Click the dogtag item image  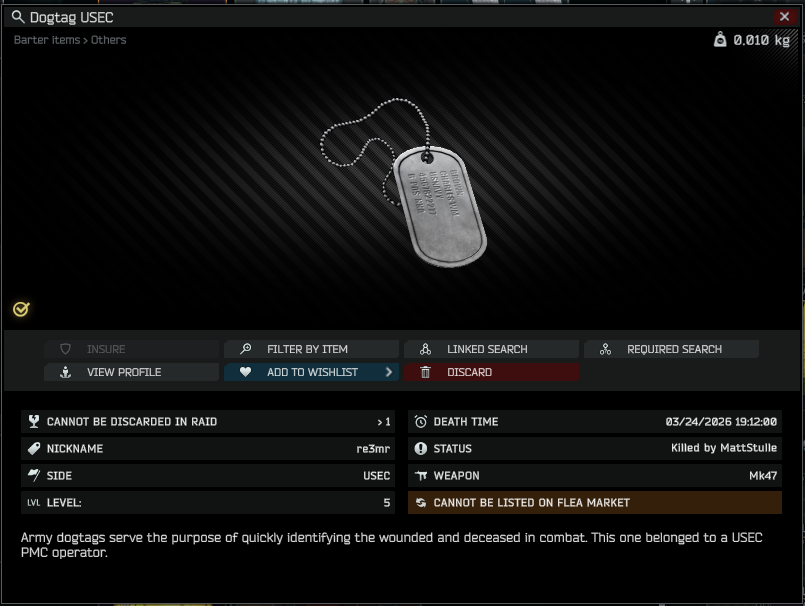(x=404, y=182)
